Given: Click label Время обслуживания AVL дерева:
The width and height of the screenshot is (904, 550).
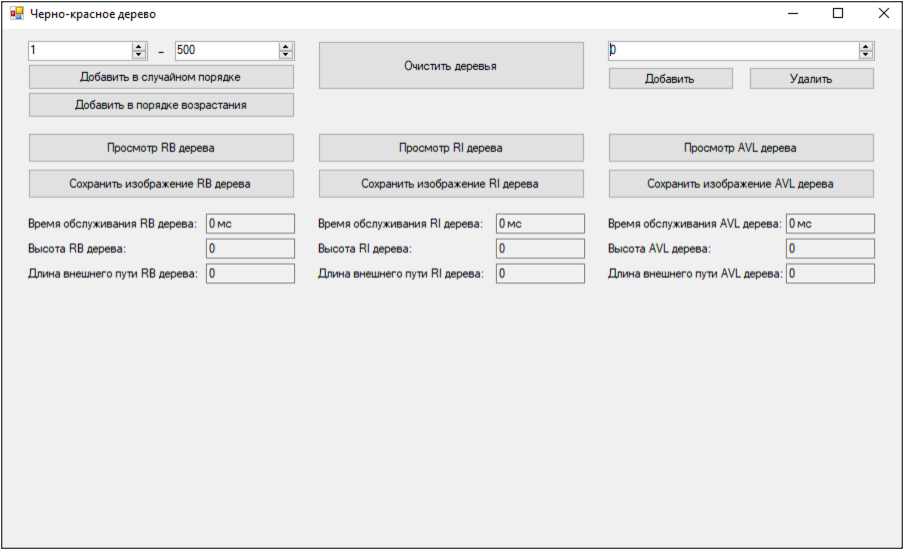Looking at the screenshot, I should tap(695, 224).
